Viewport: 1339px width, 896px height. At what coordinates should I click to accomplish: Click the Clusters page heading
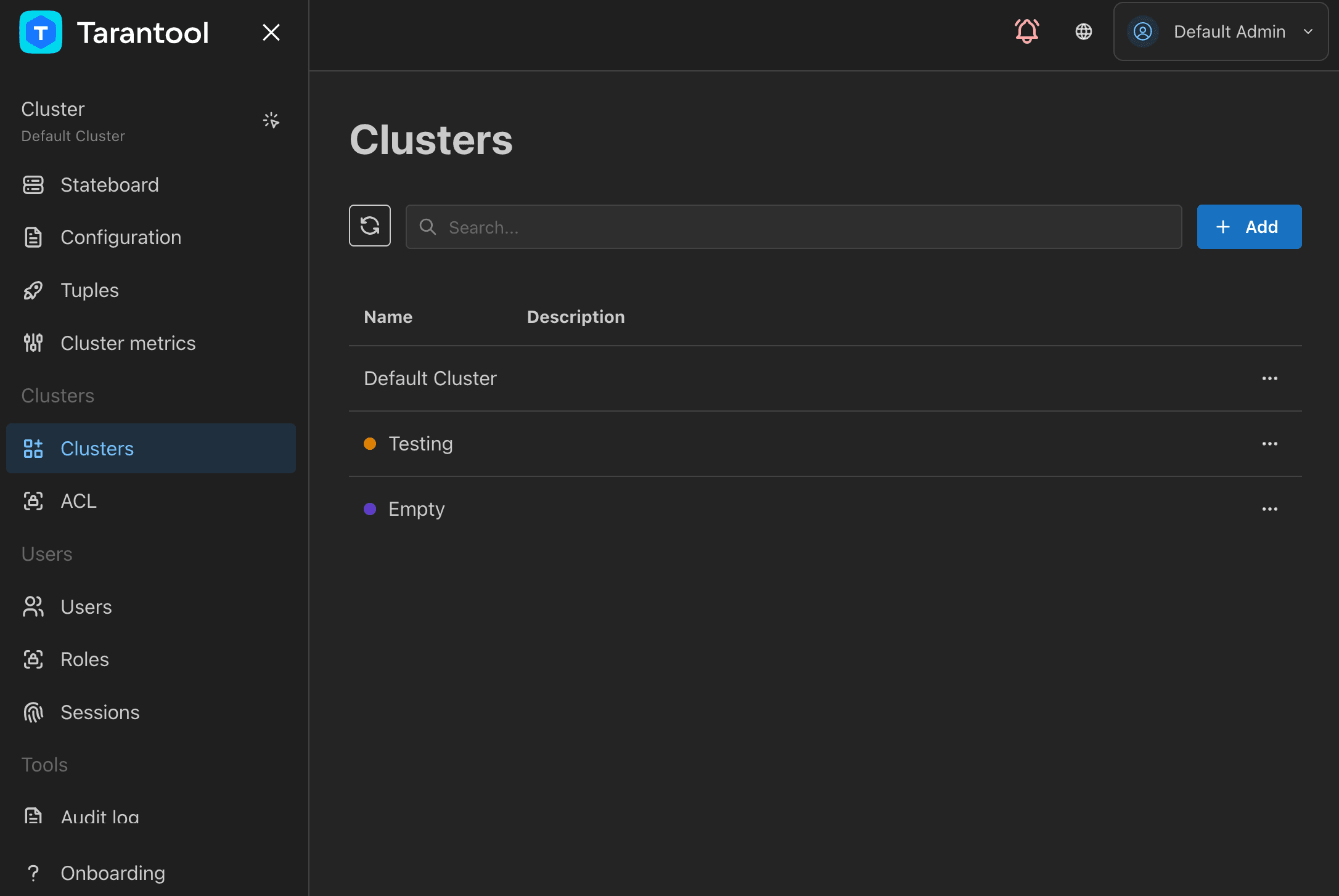tap(431, 140)
